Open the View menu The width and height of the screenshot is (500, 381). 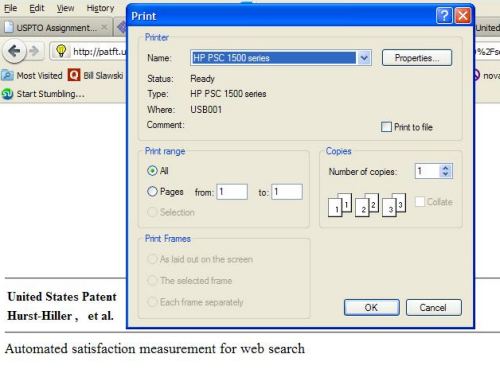point(65,8)
